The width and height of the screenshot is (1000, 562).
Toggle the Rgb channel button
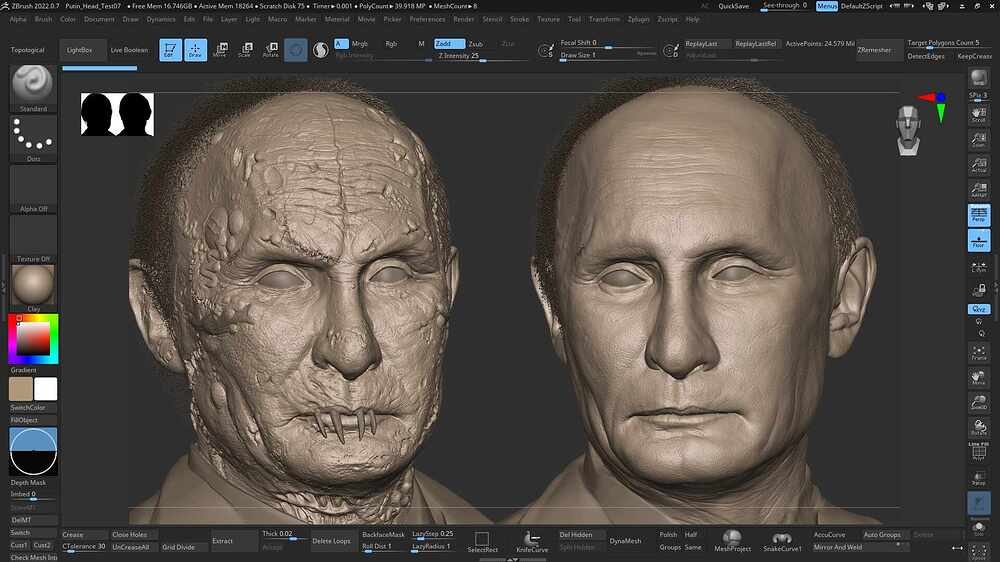point(391,44)
